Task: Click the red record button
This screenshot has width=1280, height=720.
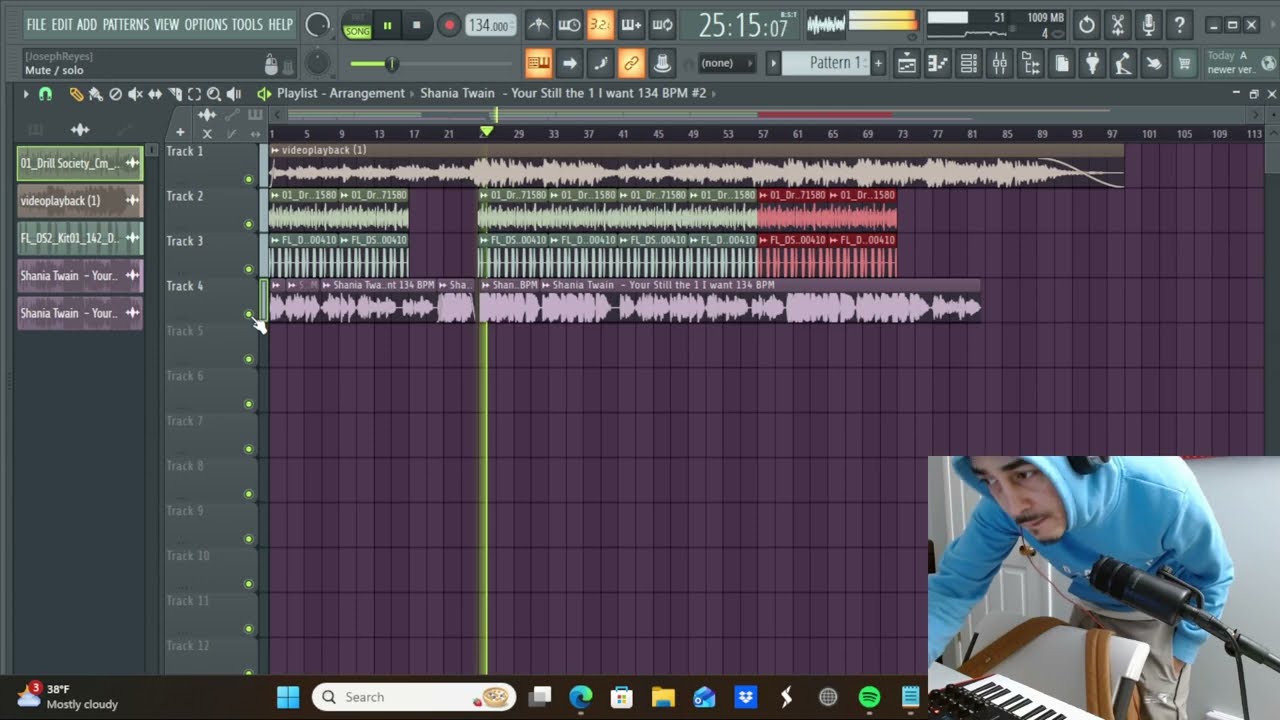Action: 449,25
